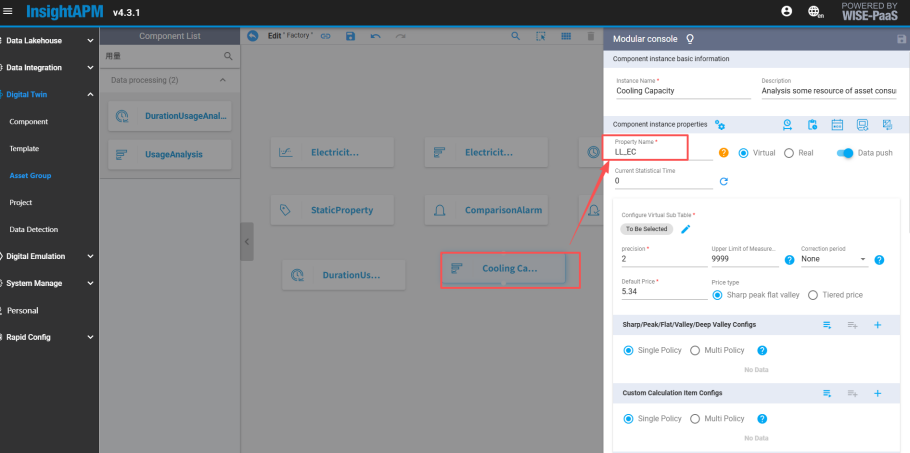The height and width of the screenshot is (453, 910).
Task: Expand the Data Lakehouse sidebar menu
Action: 49,41
